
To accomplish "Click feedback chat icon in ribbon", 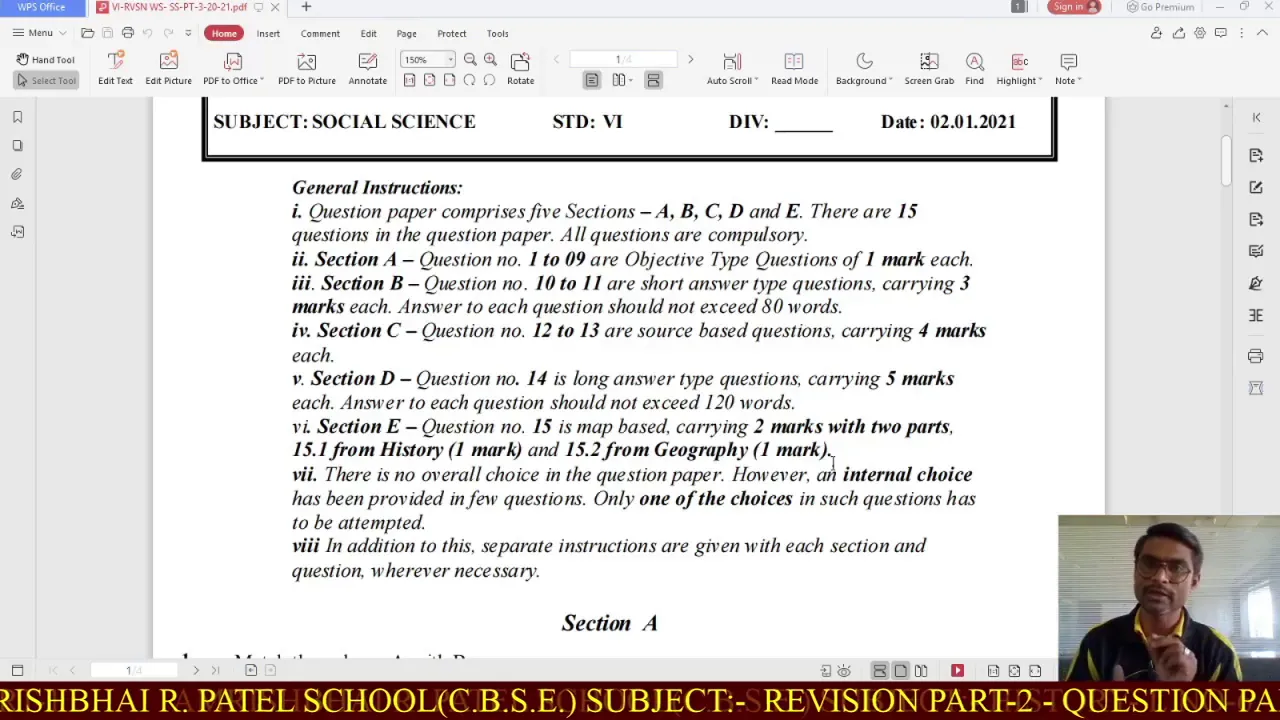I will pyautogui.click(x=1220, y=33).
